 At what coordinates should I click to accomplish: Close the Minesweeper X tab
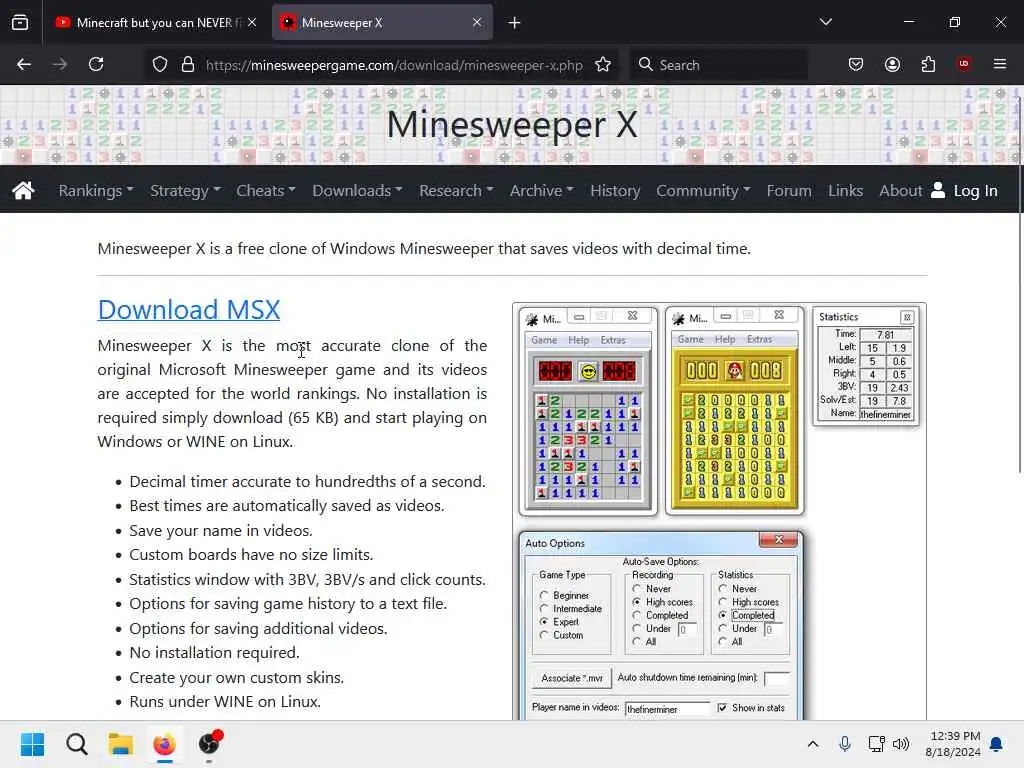[x=477, y=23]
